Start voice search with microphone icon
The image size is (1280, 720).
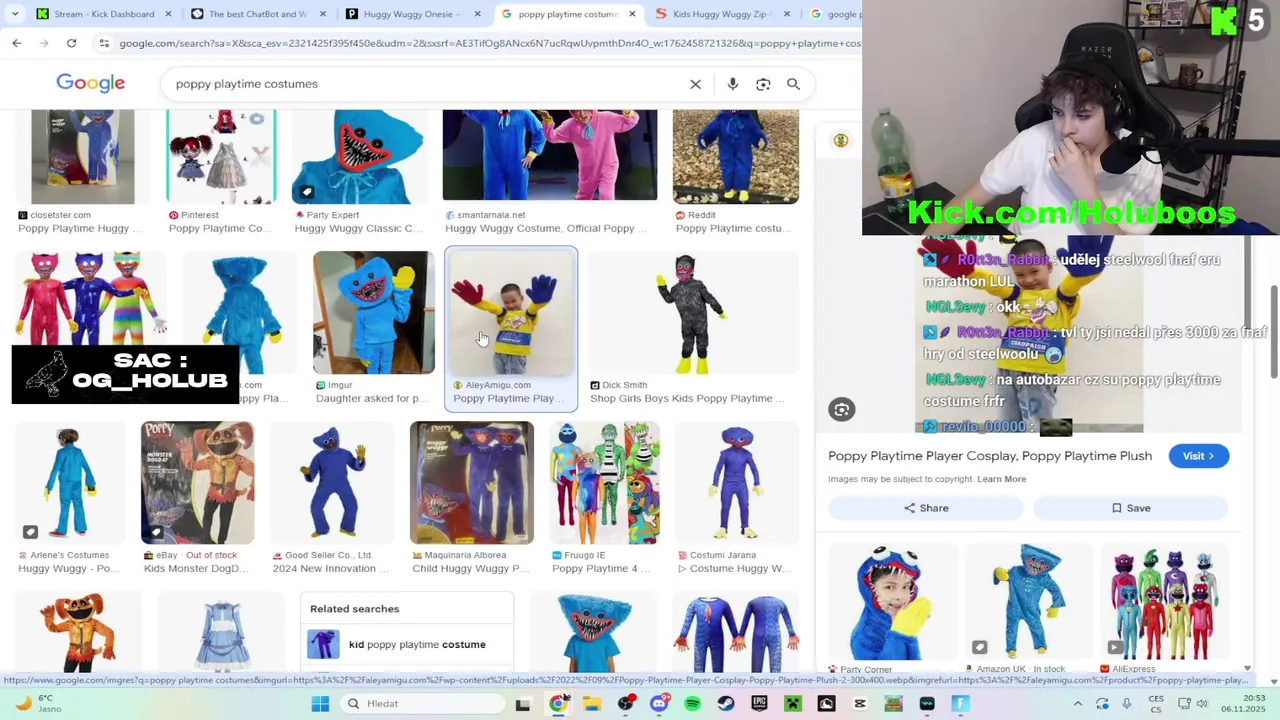(733, 84)
